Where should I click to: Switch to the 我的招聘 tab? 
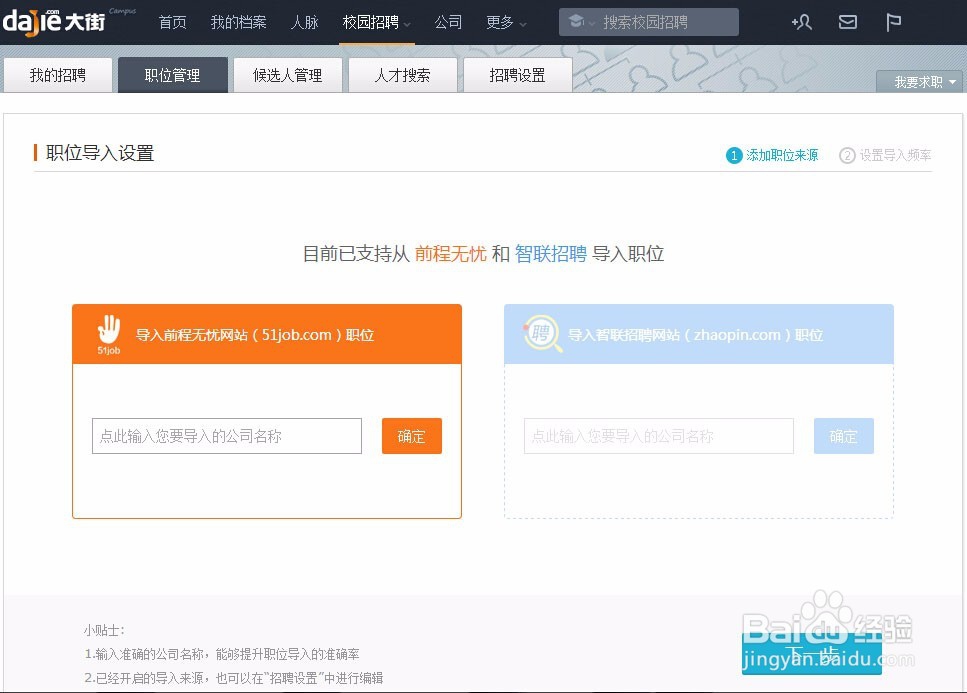click(58, 75)
